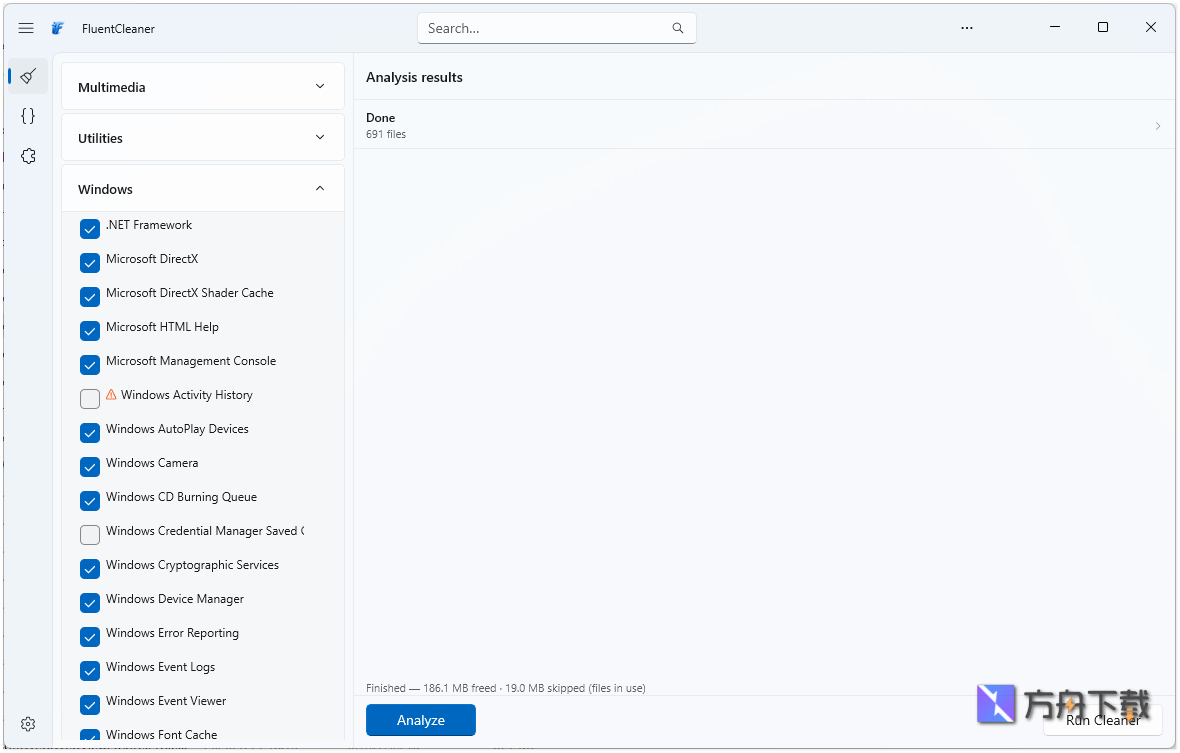
Task: Open the three-dots more options menu
Action: coord(967,29)
